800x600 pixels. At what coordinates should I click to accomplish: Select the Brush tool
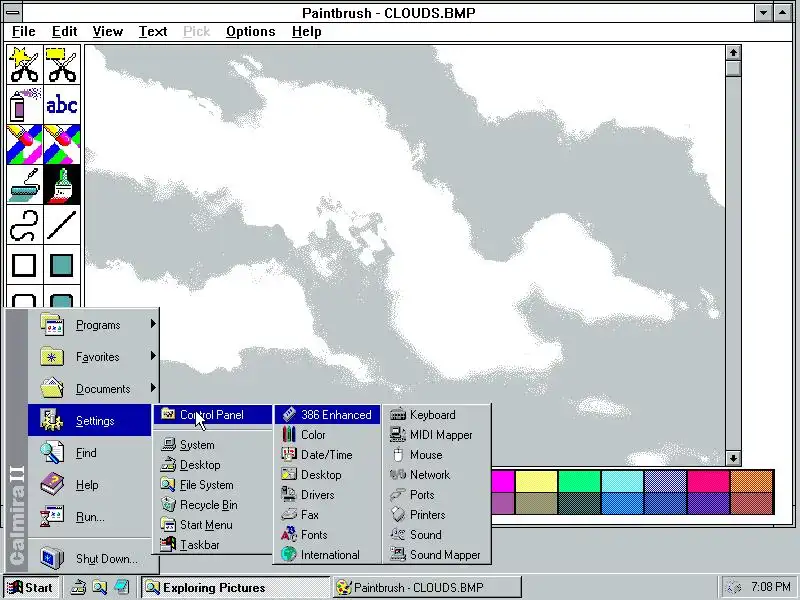pyautogui.click(x=62, y=184)
